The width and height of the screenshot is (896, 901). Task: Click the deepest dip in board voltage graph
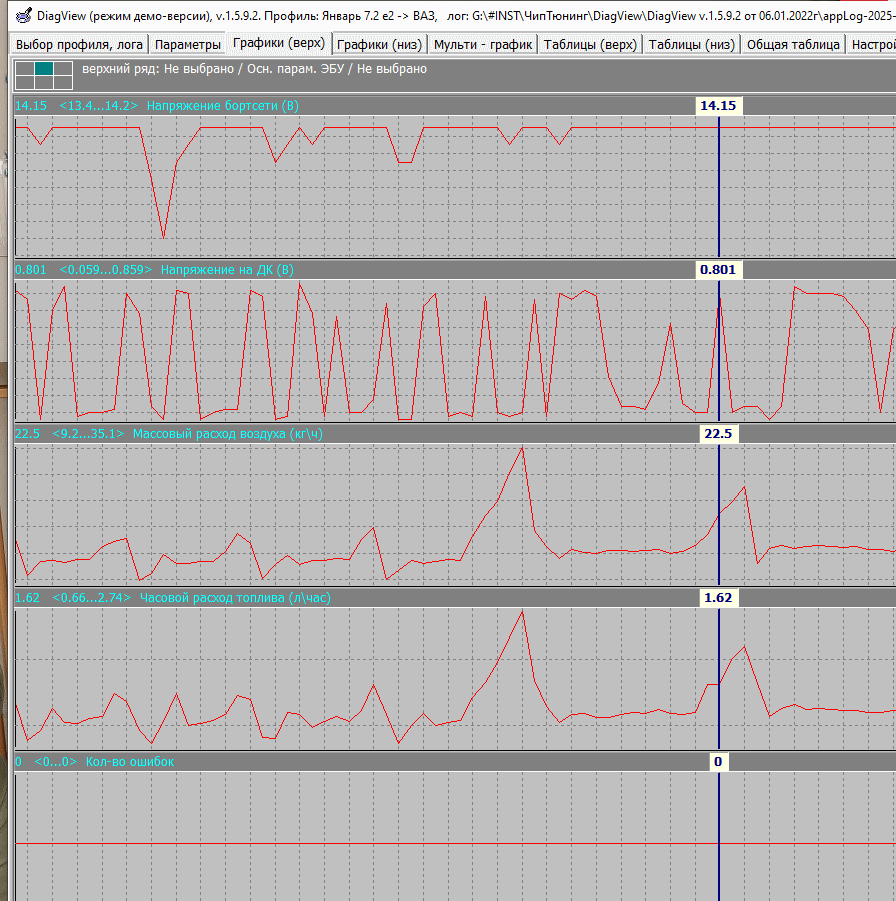(x=164, y=237)
